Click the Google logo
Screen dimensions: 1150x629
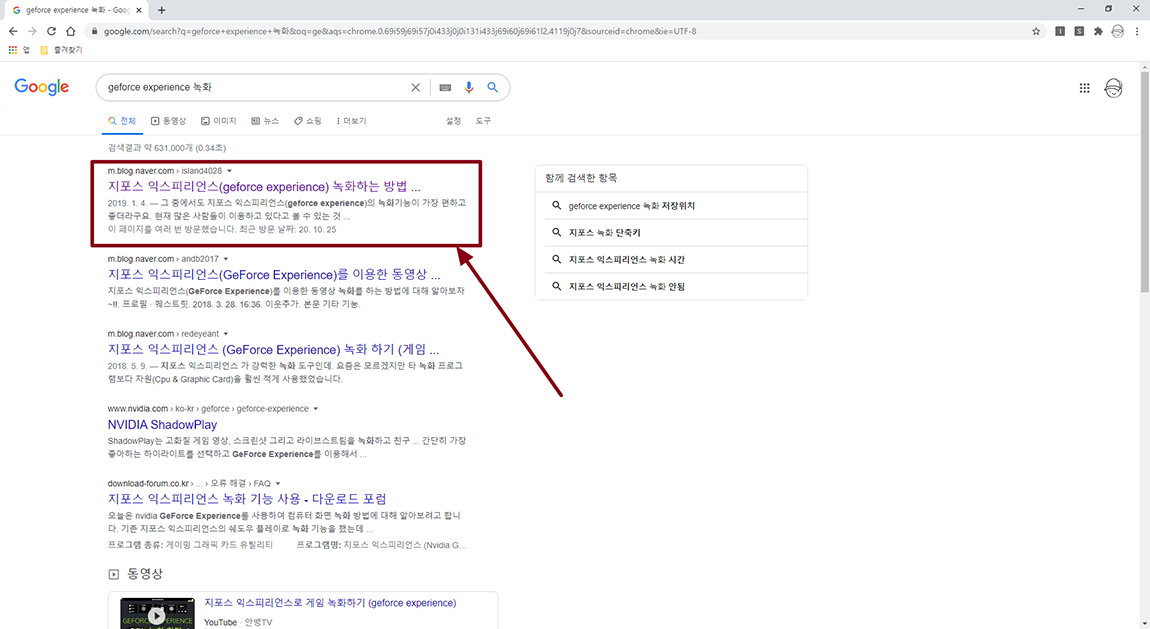[42, 87]
